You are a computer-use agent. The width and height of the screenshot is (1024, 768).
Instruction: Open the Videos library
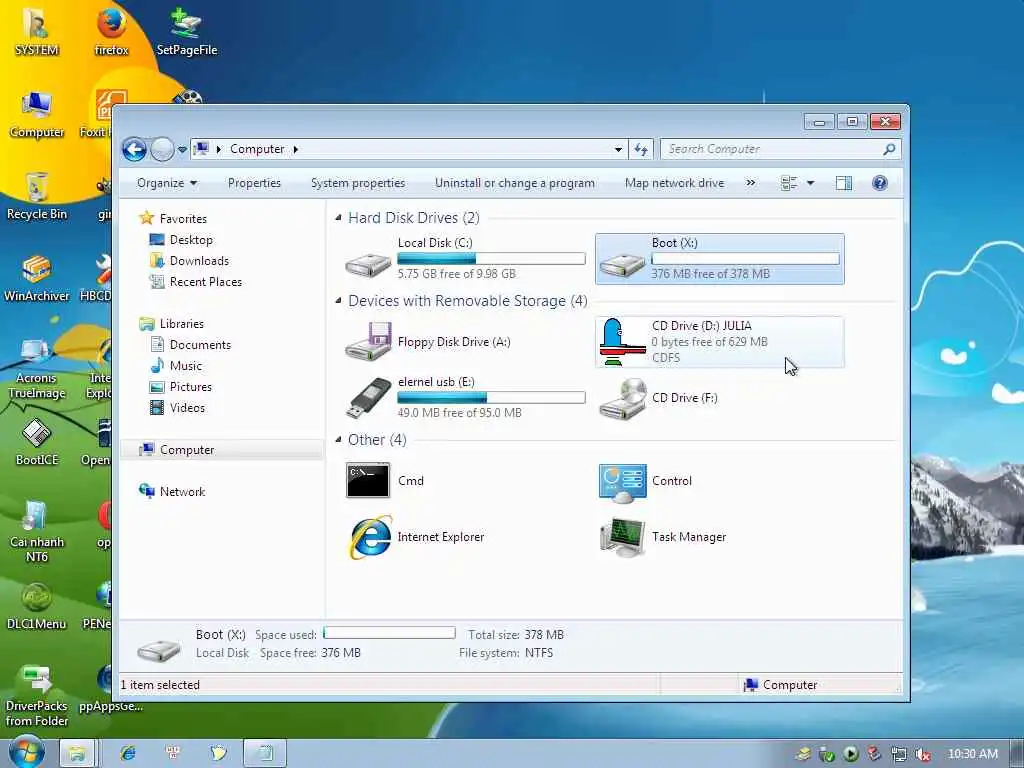pos(187,408)
